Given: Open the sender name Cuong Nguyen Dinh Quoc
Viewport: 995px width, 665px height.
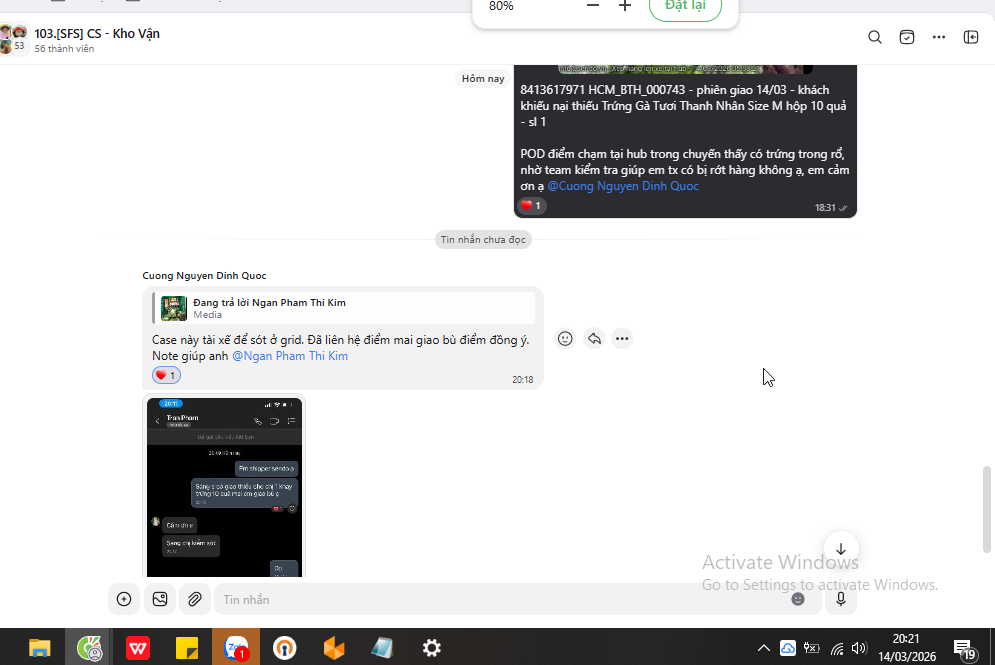Looking at the screenshot, I should [x=204, y=275].
